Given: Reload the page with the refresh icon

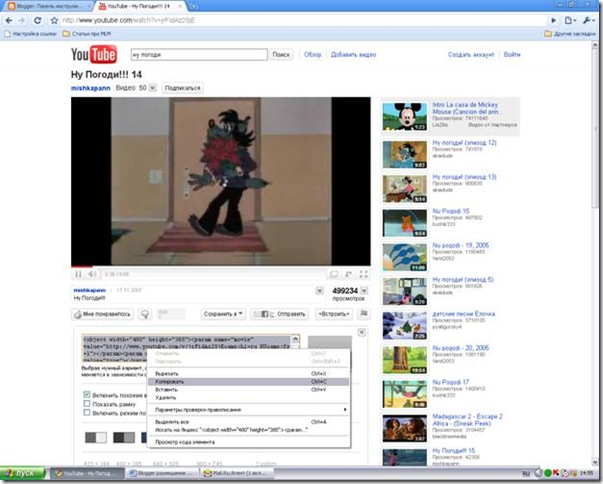Looking at the screenshot, I should [x=37, y=20].
